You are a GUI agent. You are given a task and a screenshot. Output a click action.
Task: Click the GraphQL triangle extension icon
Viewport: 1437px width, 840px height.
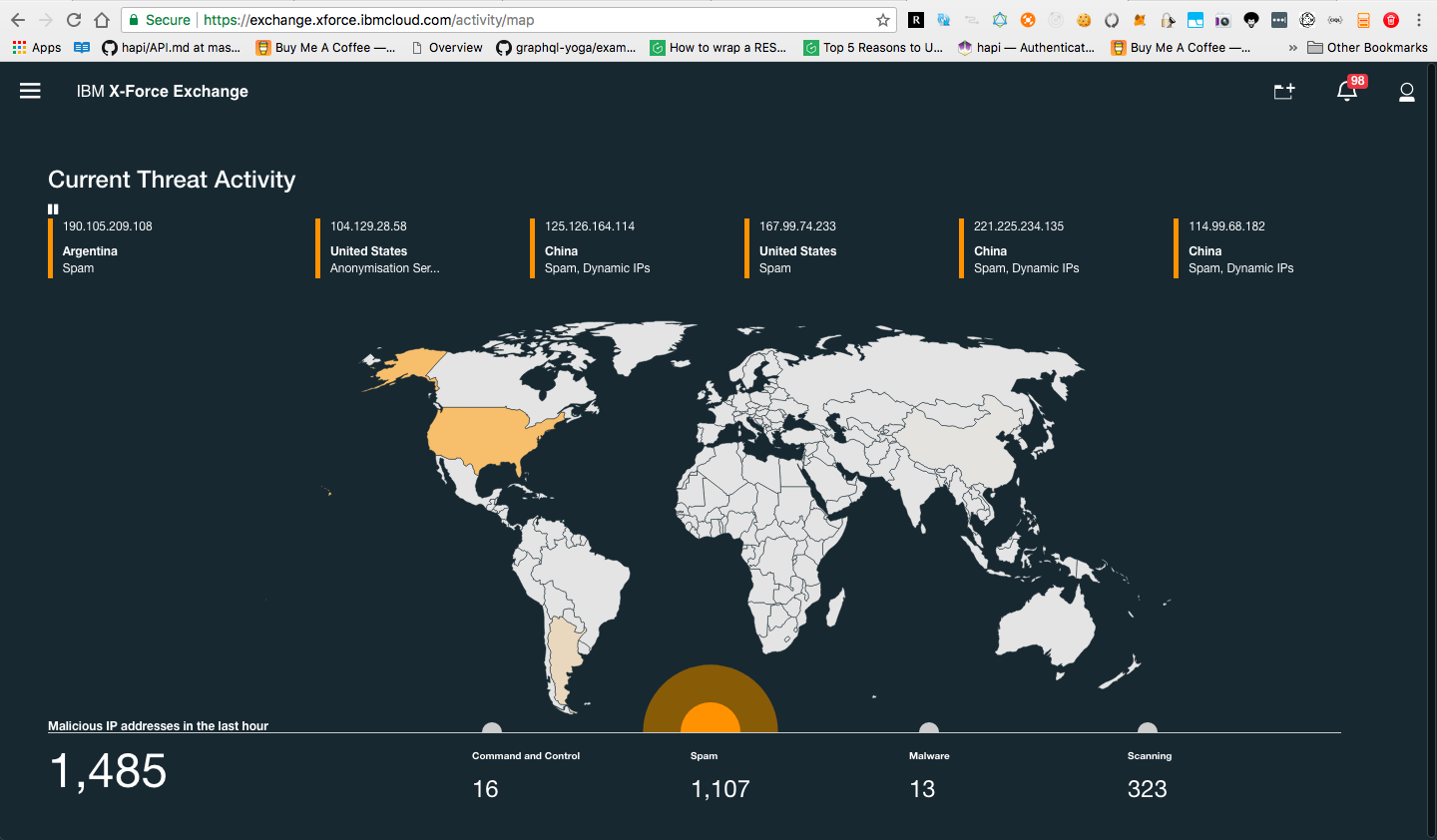pyautogui.click(x=1000, y=20)
